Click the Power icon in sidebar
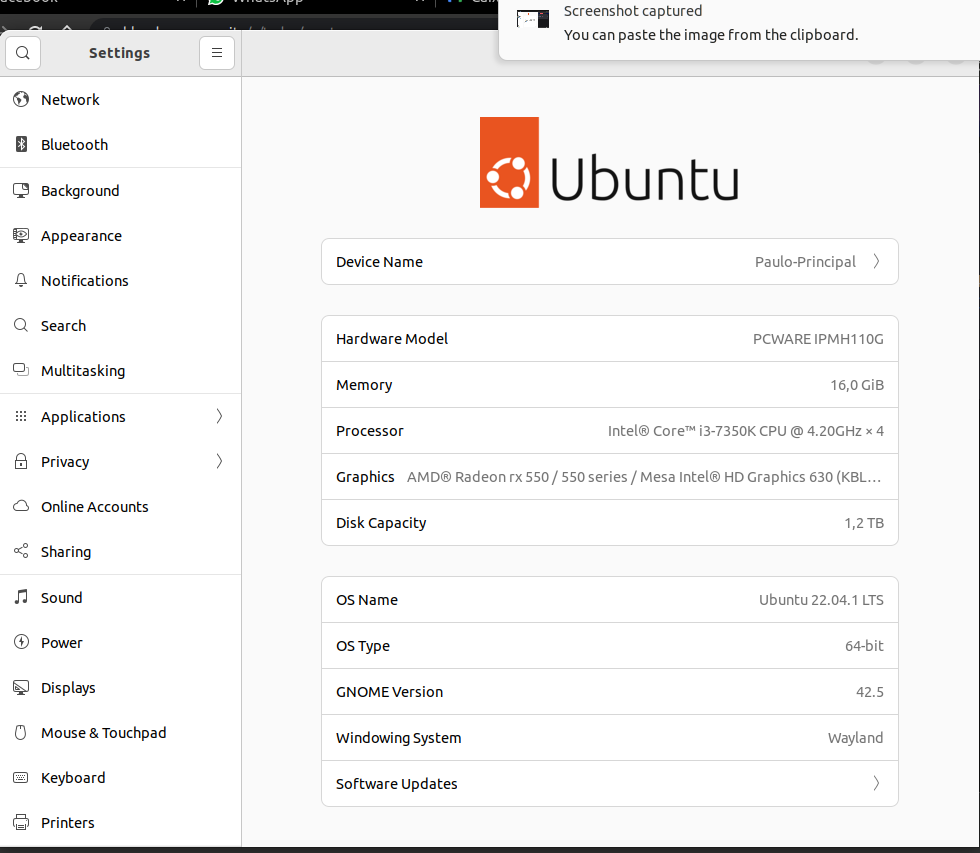980x853 pixels. click(21, 642)
